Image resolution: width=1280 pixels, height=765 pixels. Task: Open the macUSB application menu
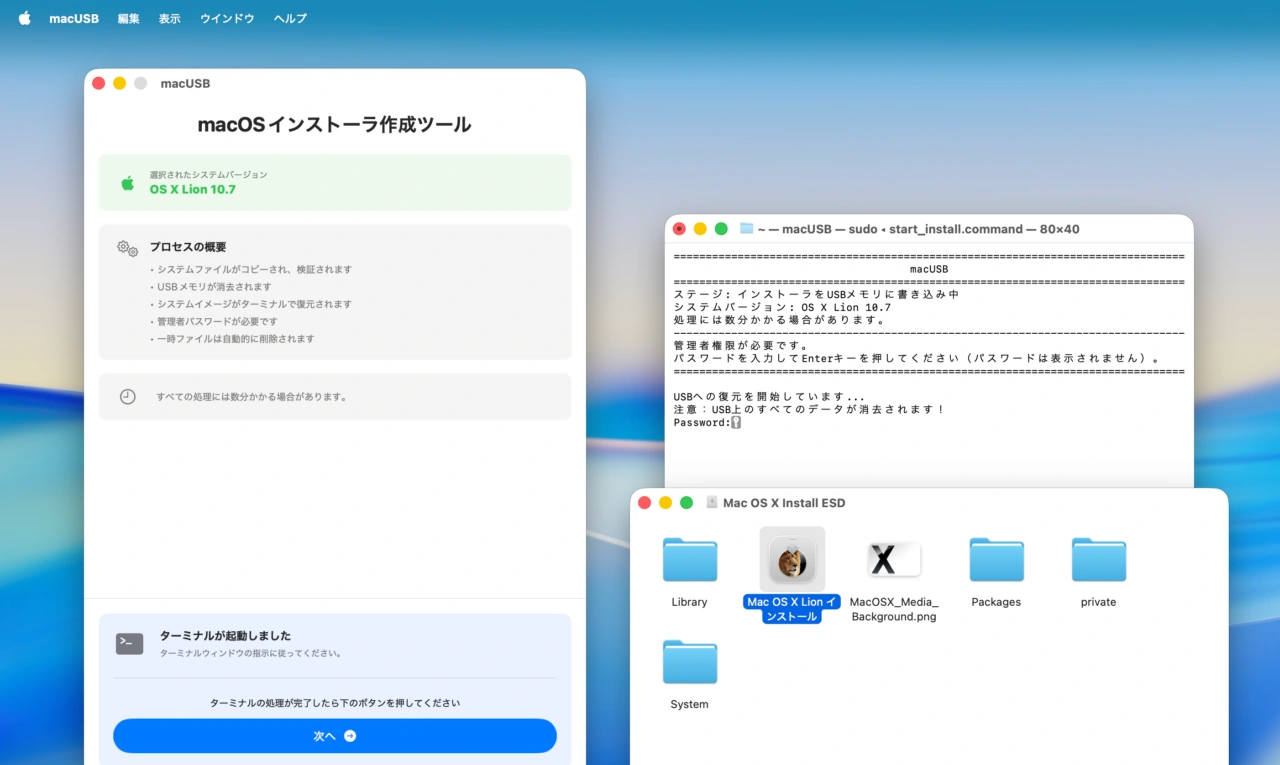pyautogui.click(x=74, y=17)
